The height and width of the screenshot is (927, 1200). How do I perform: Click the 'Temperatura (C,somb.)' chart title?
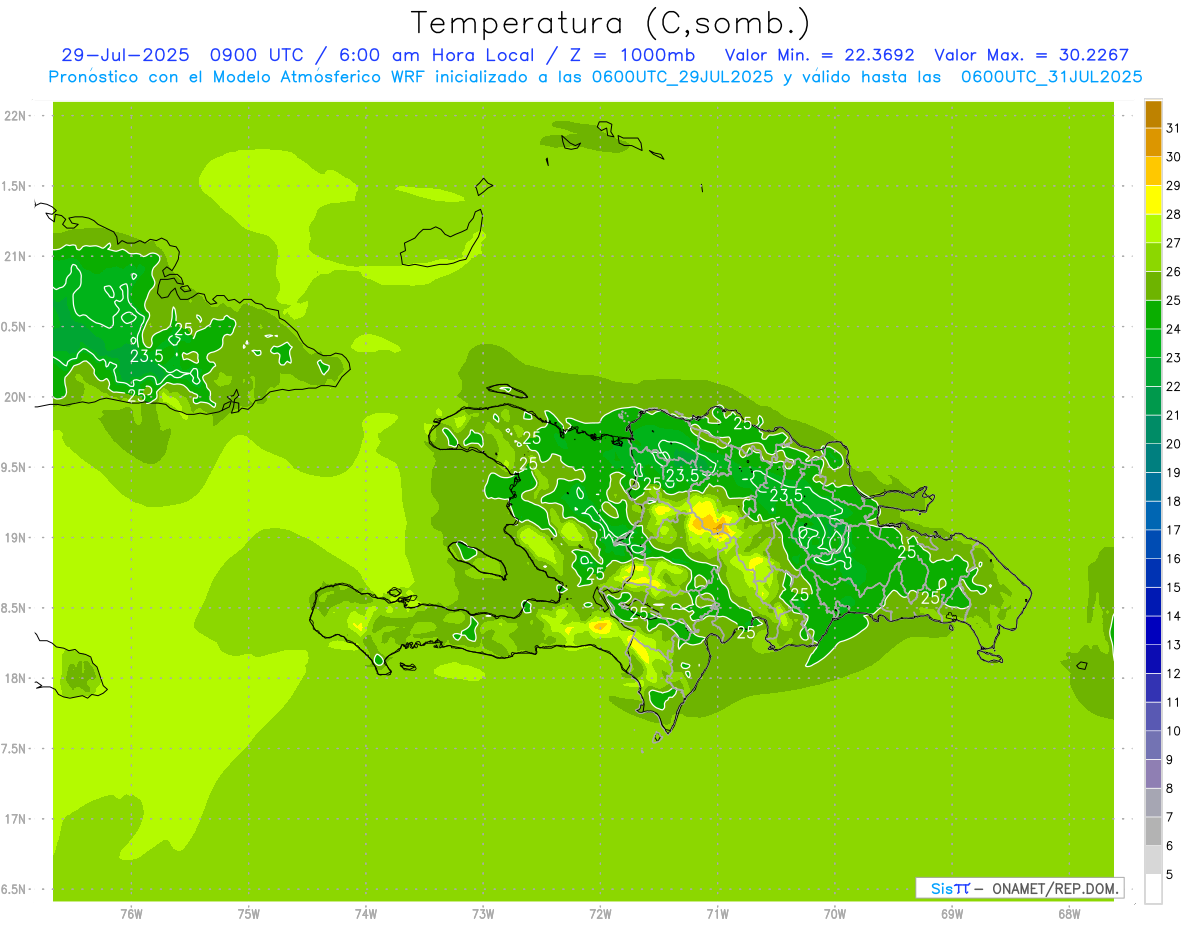tap(610, 23)
